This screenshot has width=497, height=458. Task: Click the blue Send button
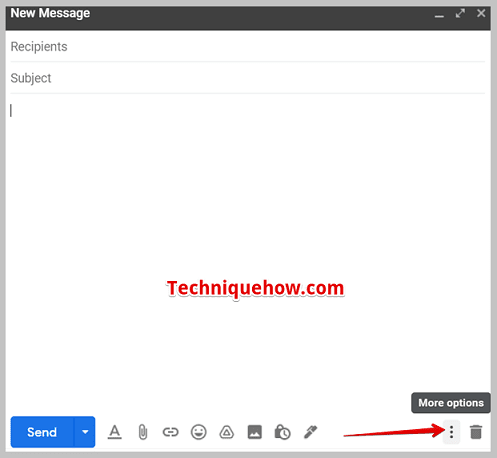[x=42, y=432]
